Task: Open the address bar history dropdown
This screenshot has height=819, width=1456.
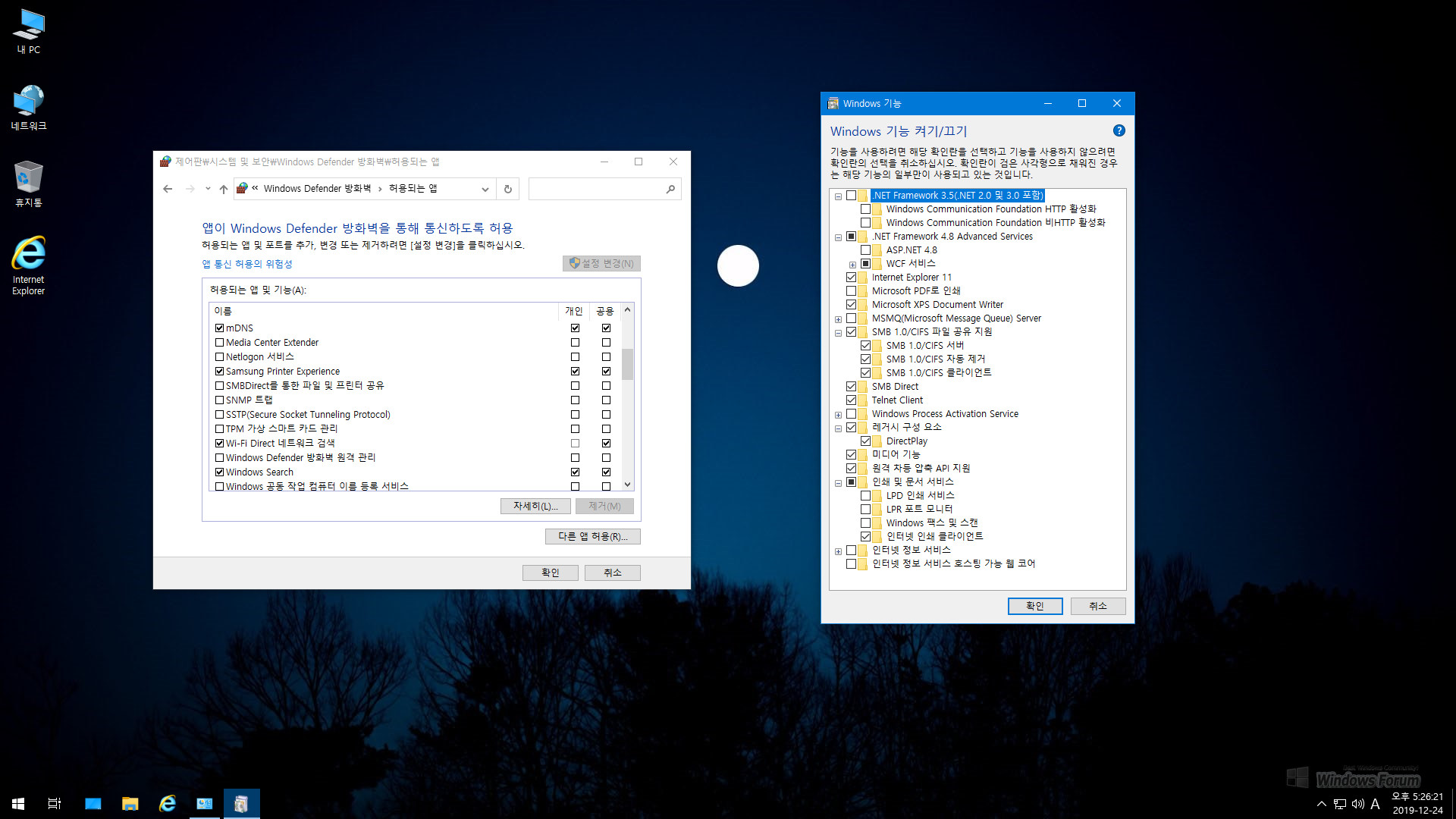Action: [x=485, y=190]
